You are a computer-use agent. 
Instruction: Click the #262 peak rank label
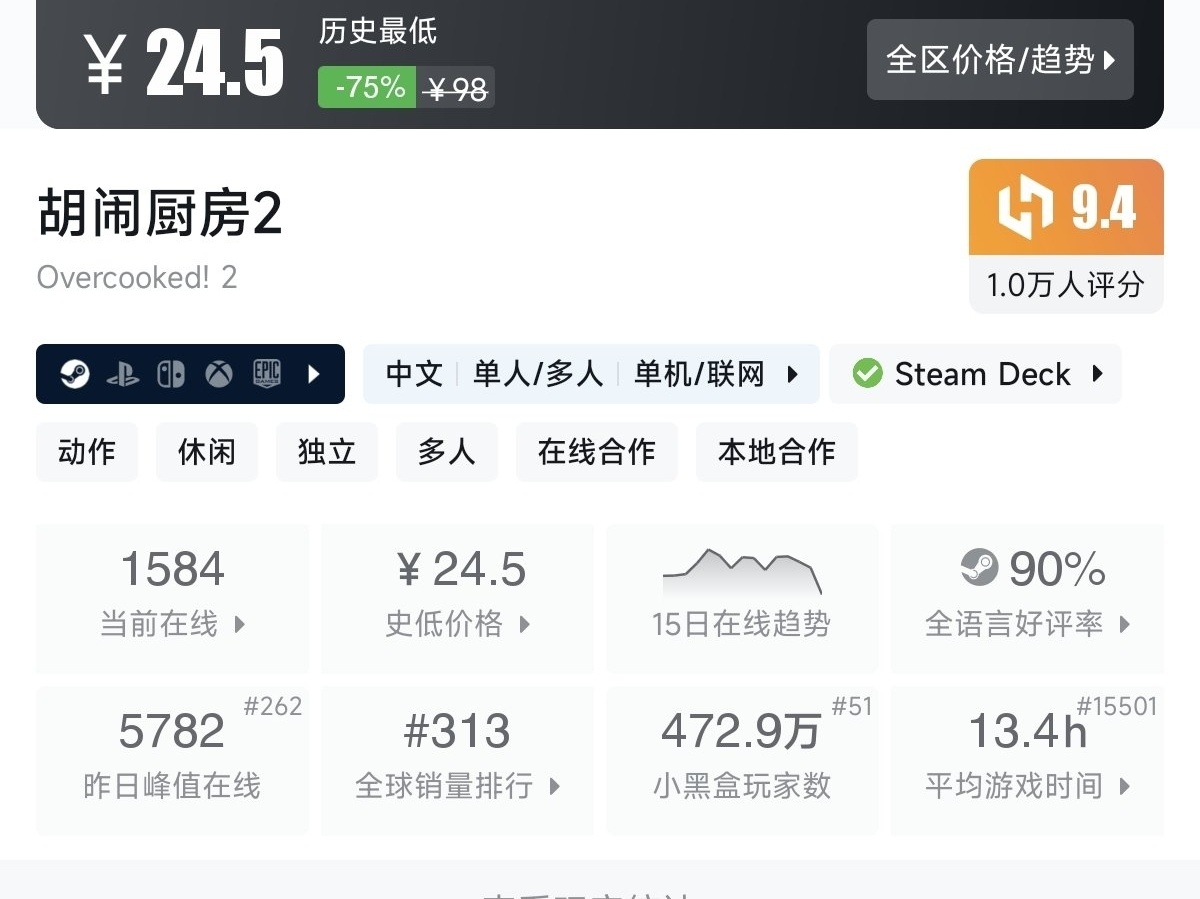coord(273,706)
